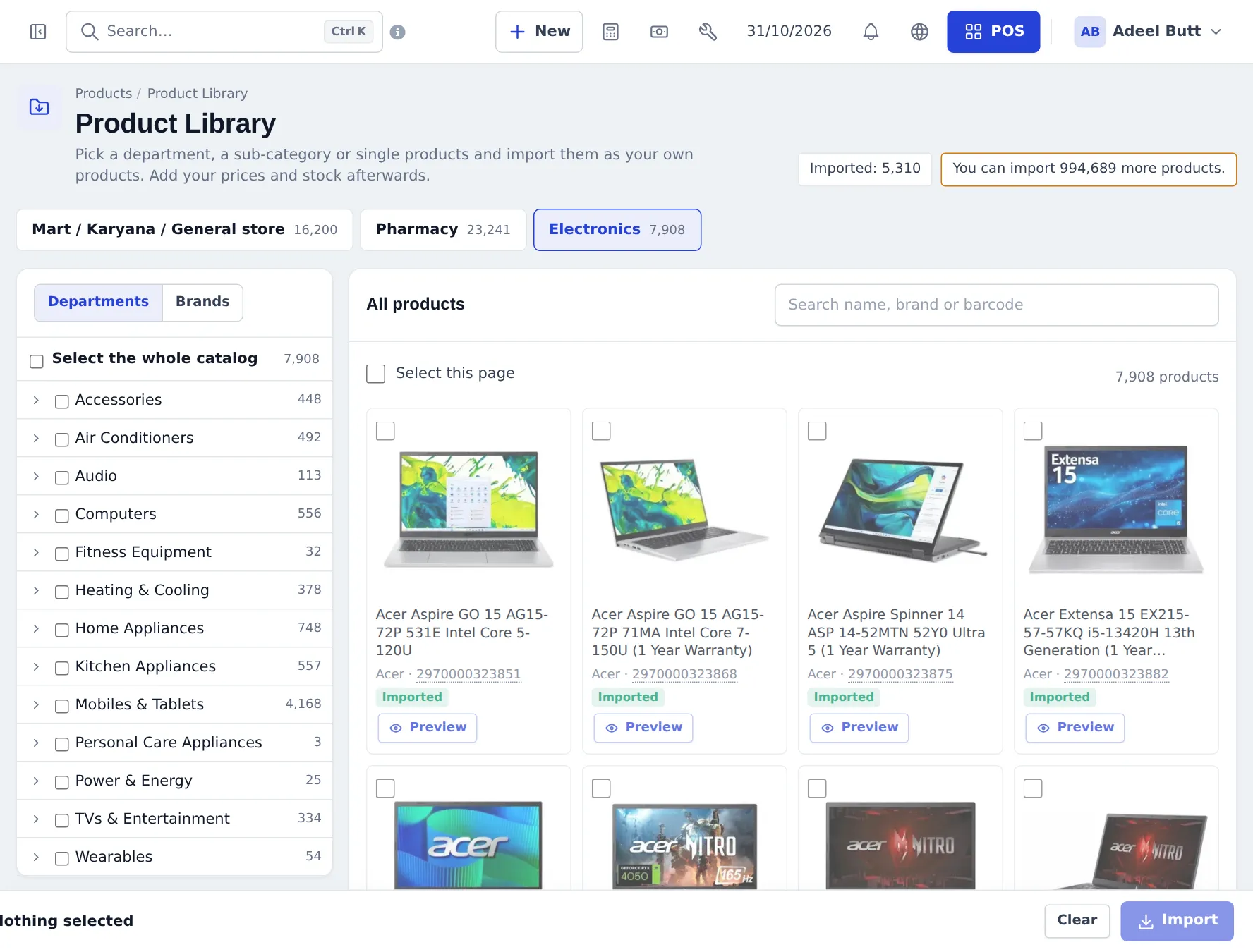The image size is (1253, 952).
Task: Tick the Mobiles & Tablets checkbox
Action: point(62,706)
